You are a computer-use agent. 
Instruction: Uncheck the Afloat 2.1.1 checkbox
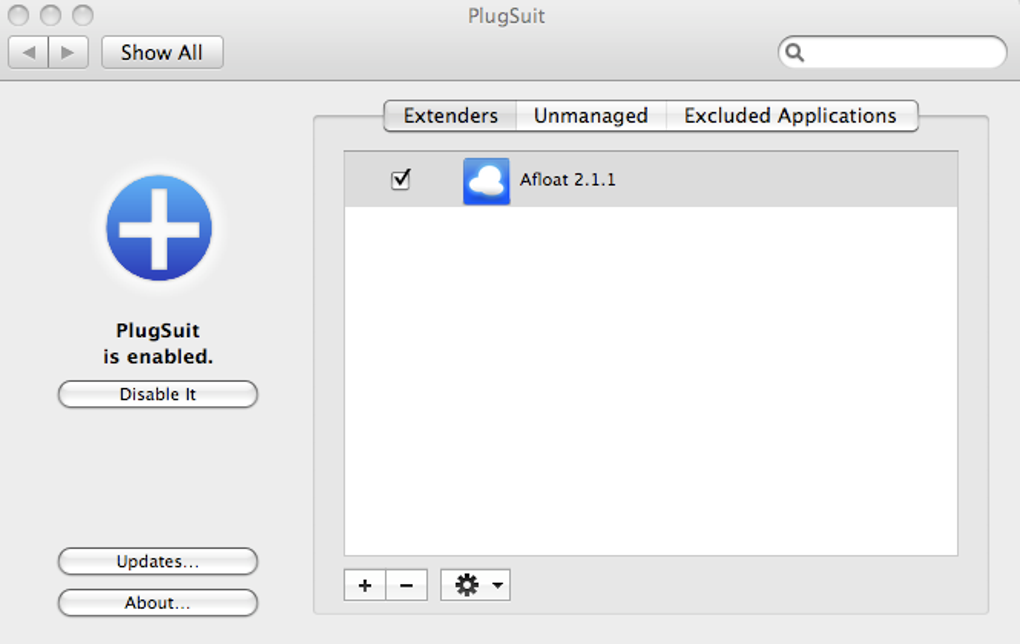401,180
